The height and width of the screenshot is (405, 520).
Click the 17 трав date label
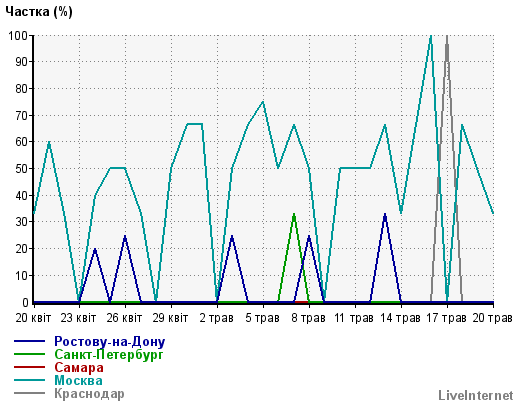446,318
